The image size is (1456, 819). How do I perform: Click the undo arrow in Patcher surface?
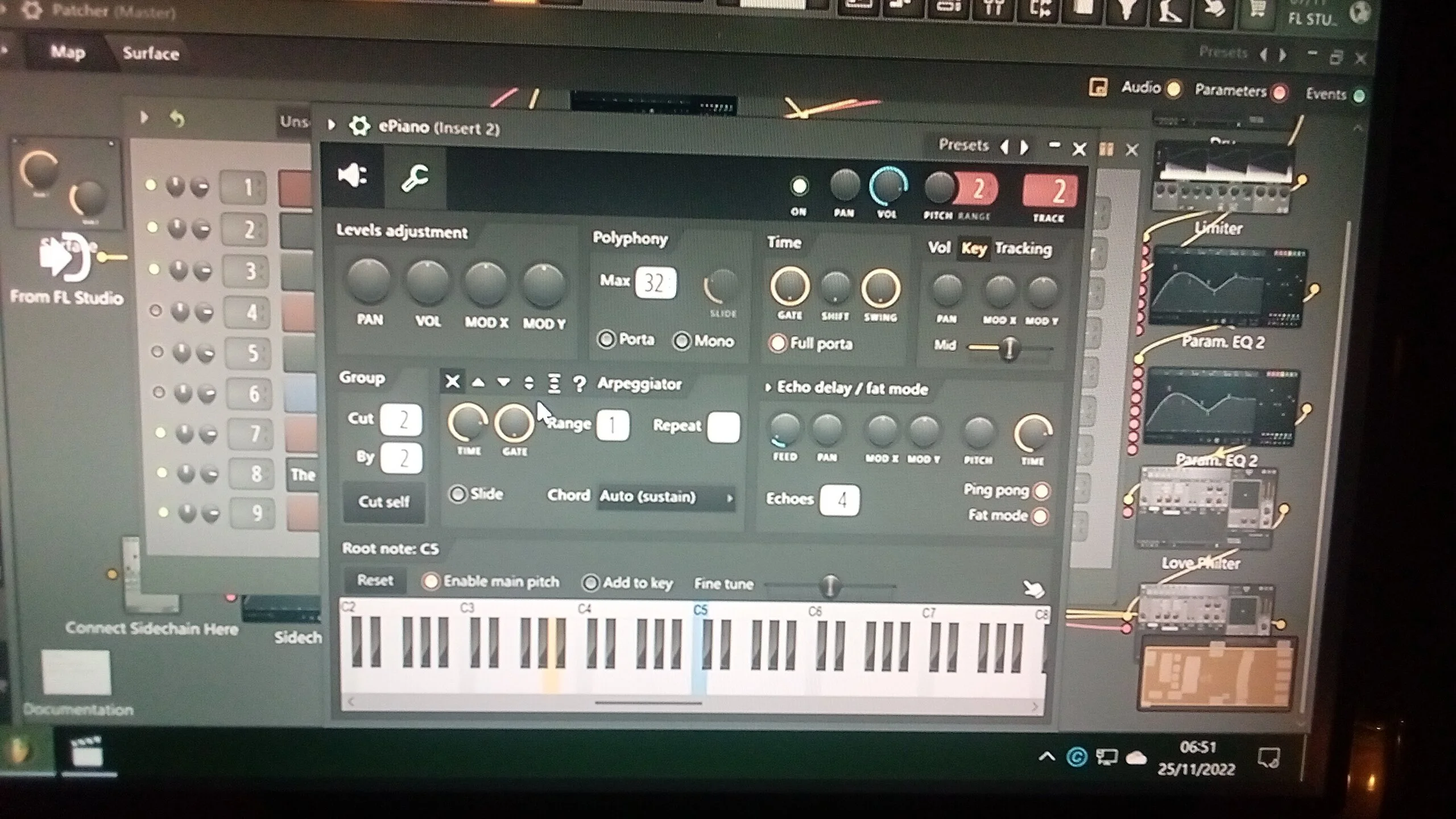[177, 119]
